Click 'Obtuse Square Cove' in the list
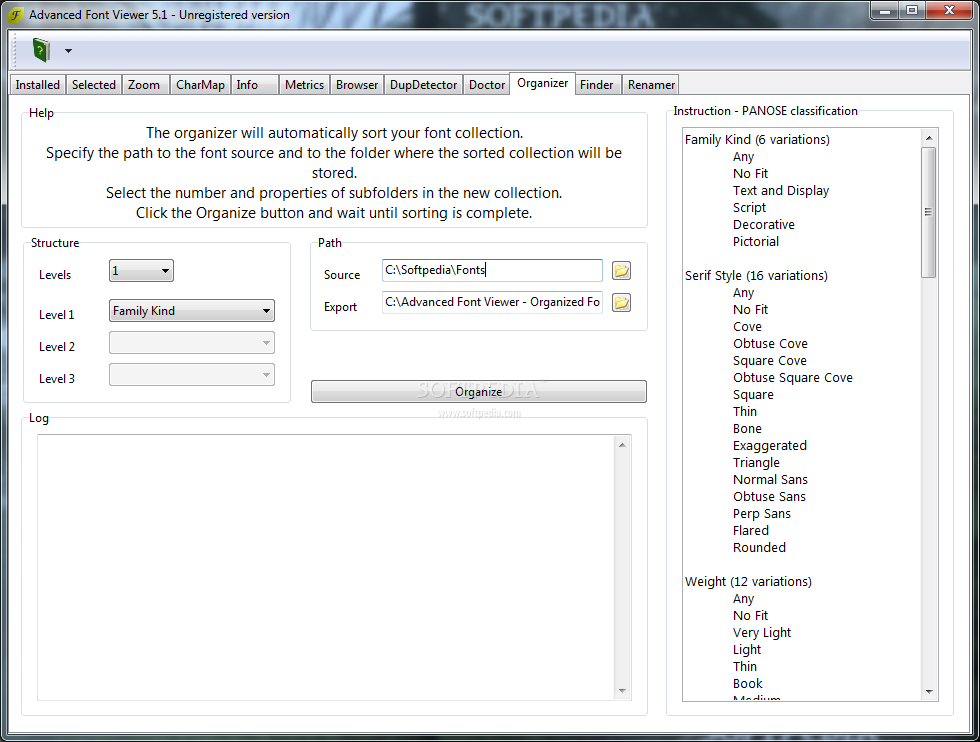The width and height of the screenshot is (980, 742). (x=792, y=378)
